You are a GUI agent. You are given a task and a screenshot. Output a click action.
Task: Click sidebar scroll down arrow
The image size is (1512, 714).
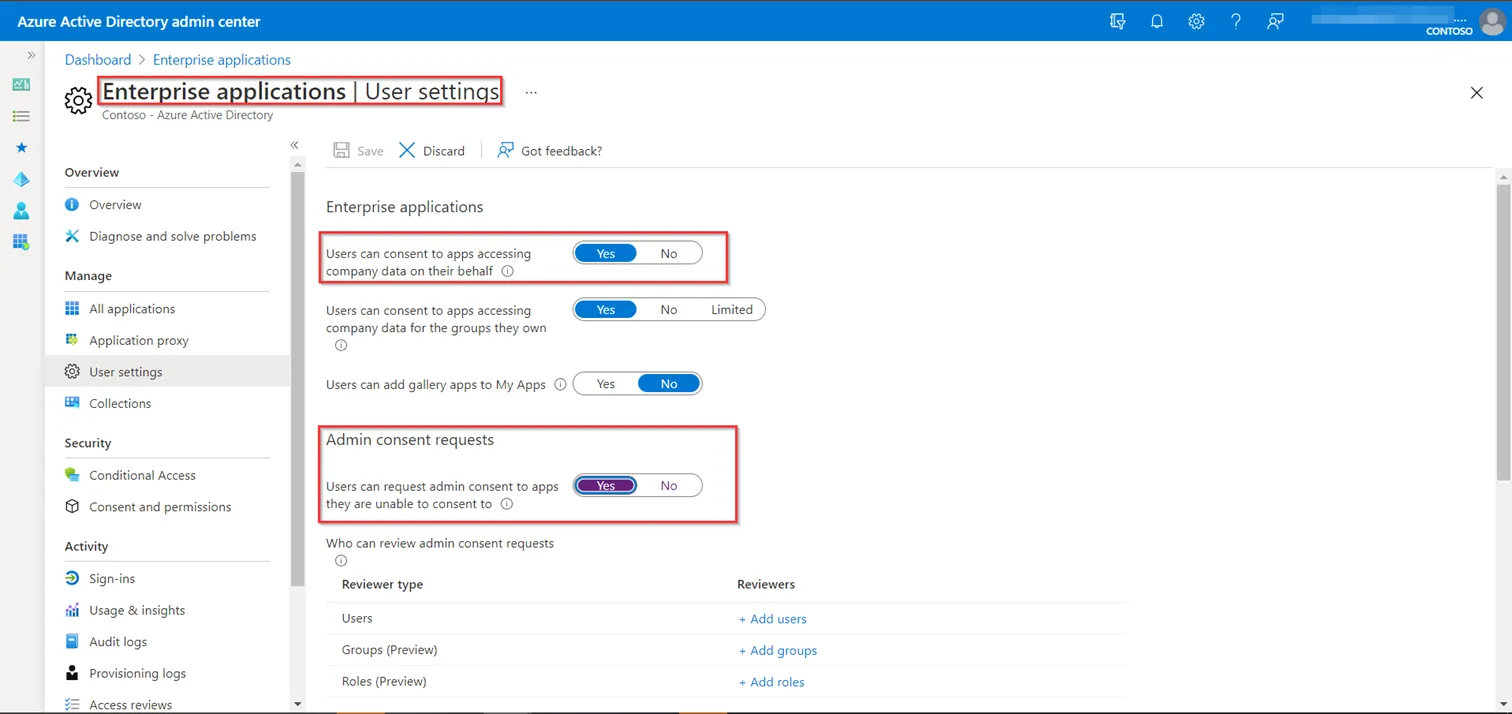tap(297, 704)
